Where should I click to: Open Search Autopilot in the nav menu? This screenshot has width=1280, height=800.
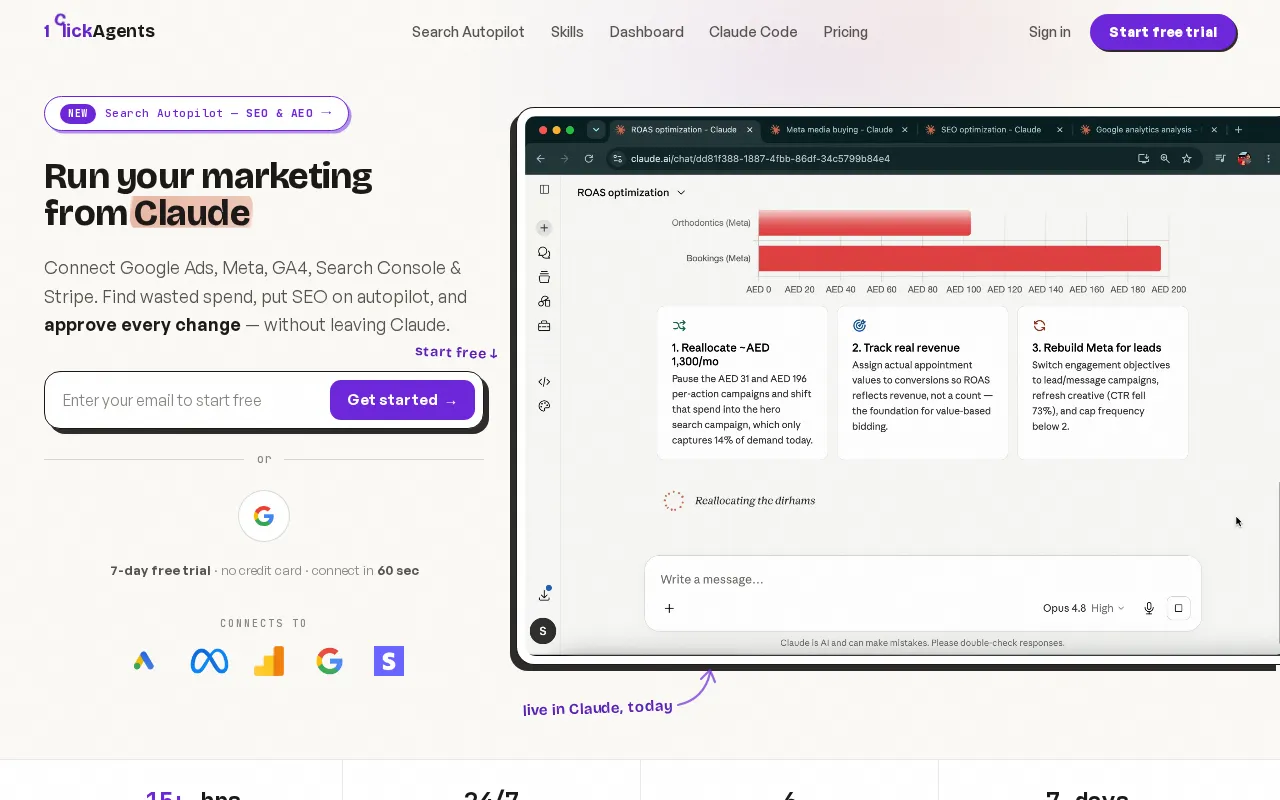click(x=468, y=32)
